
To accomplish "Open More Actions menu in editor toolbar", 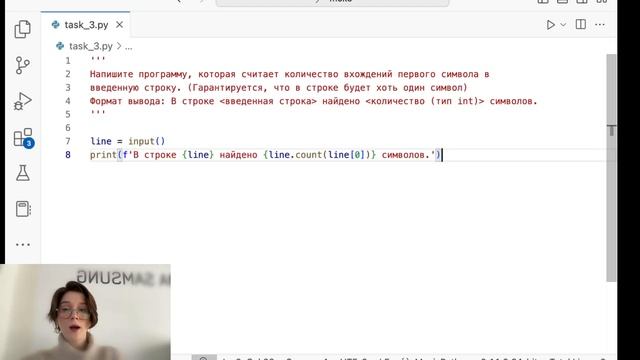I will click(x=600, y=25).
